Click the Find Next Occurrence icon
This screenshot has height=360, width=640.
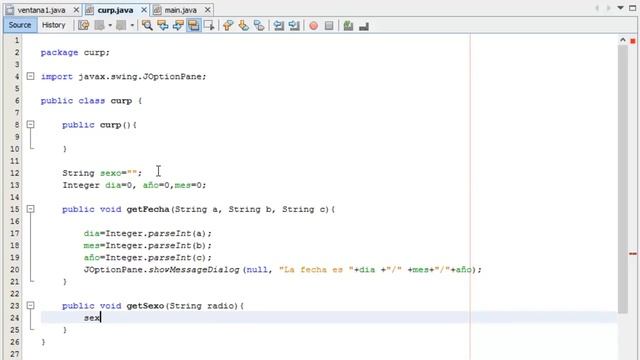tap(178, 26)
